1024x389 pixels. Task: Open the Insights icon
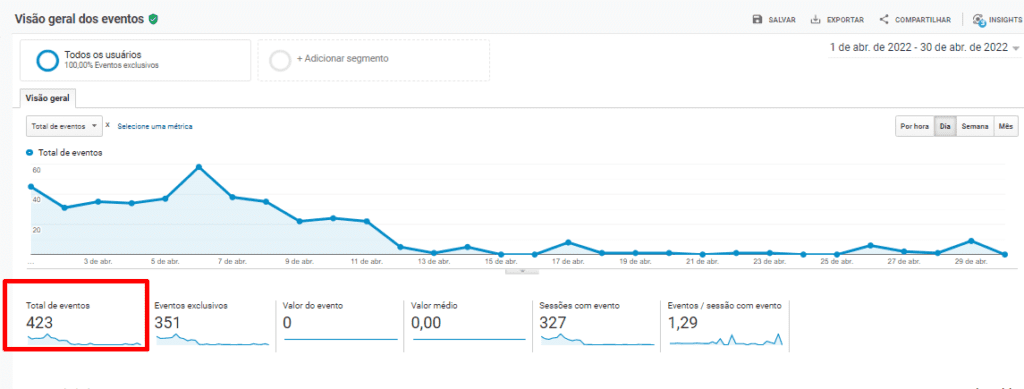pos(978,20)
